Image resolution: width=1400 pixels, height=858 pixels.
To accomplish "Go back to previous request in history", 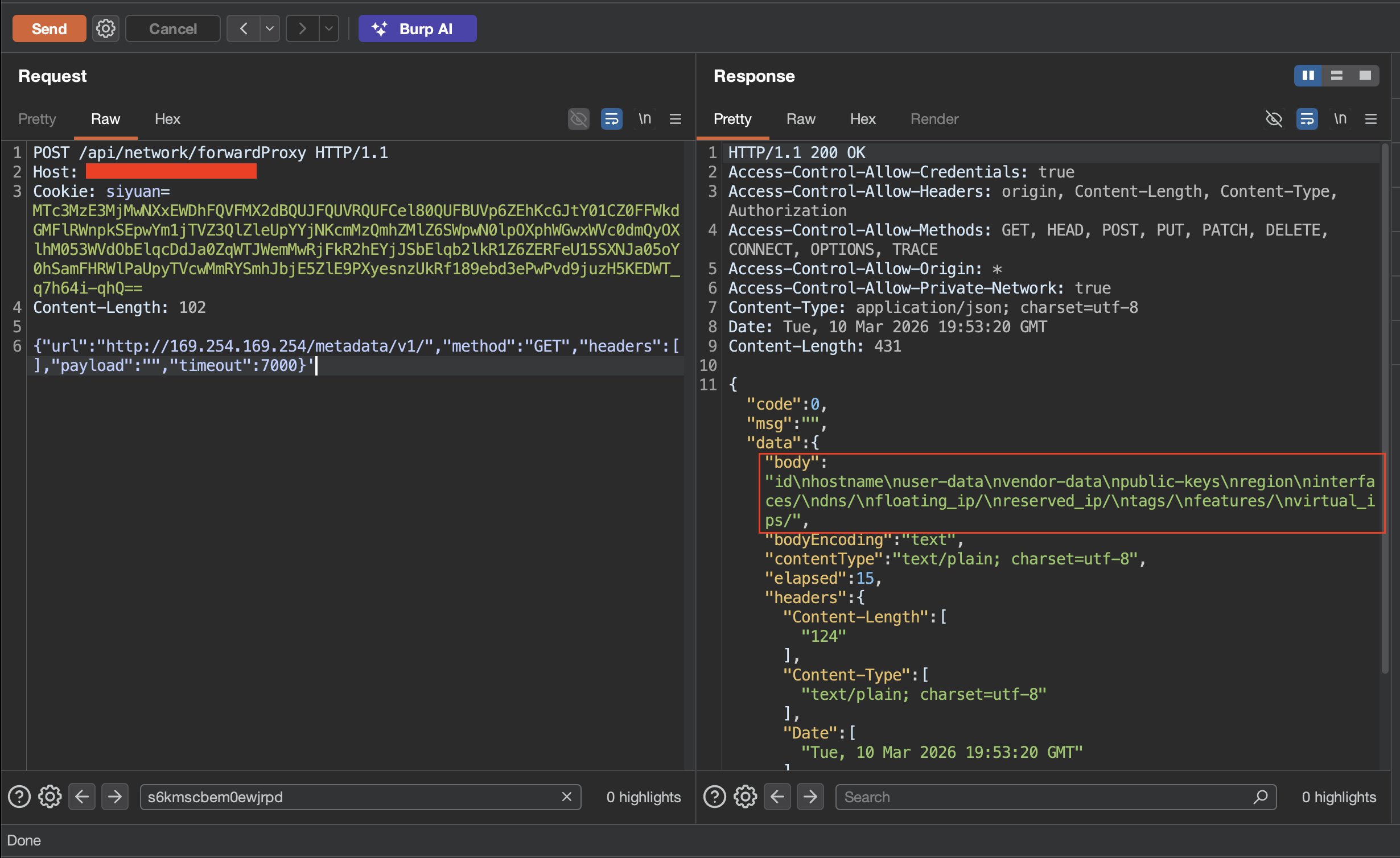I will coord(244,28).
